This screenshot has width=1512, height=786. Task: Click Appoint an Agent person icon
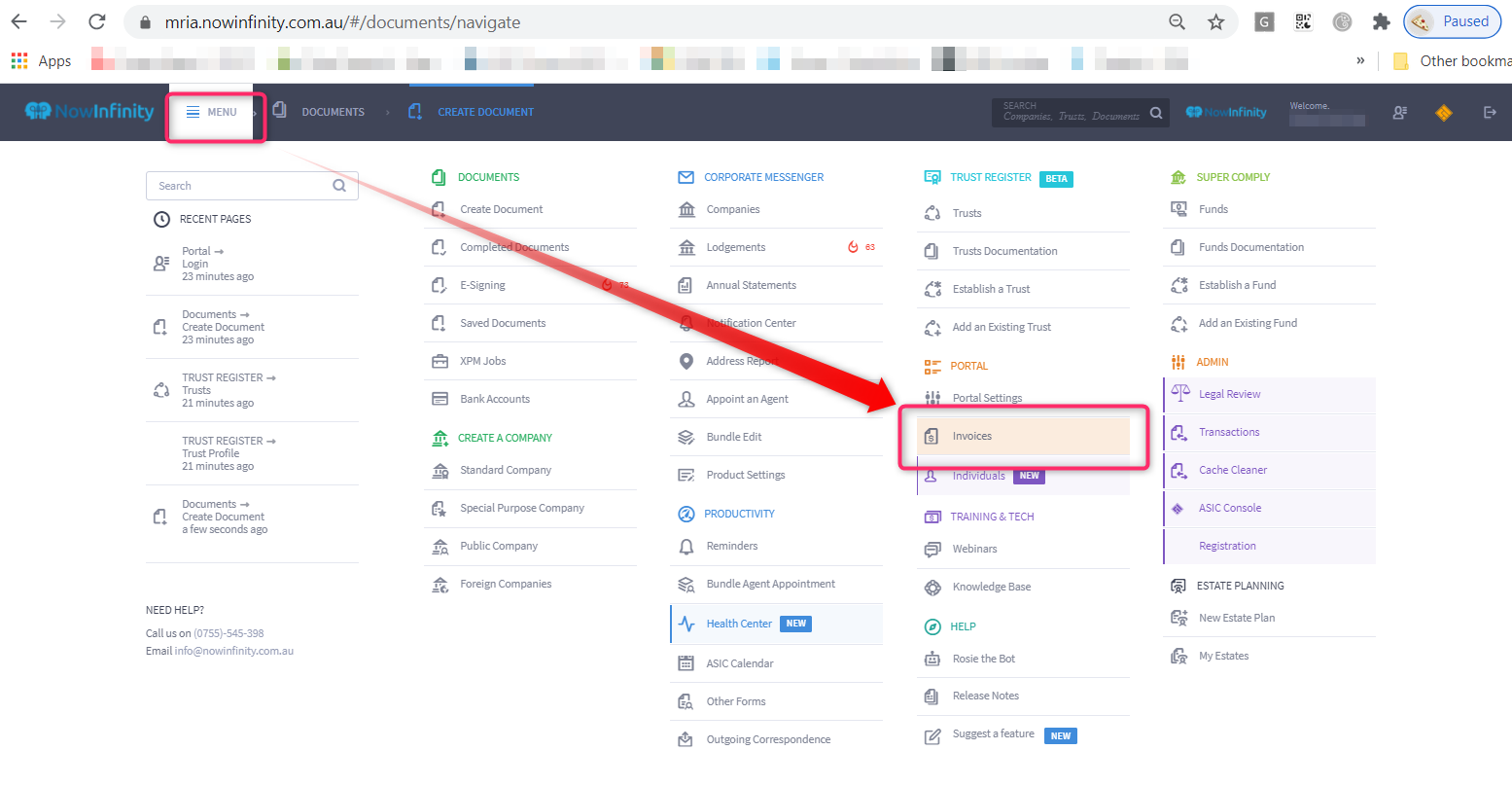click(x=686, y=399)
